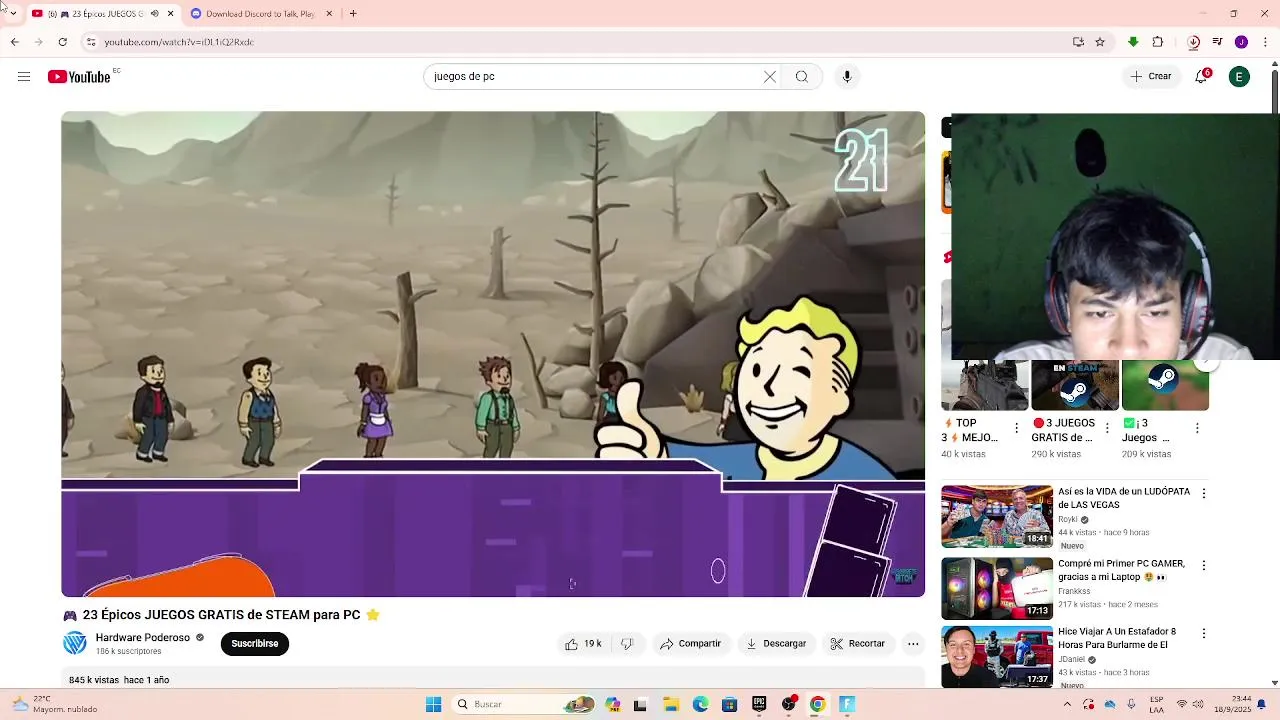Click the address bar URL
1280x720 pixels.
click(179, 42)
